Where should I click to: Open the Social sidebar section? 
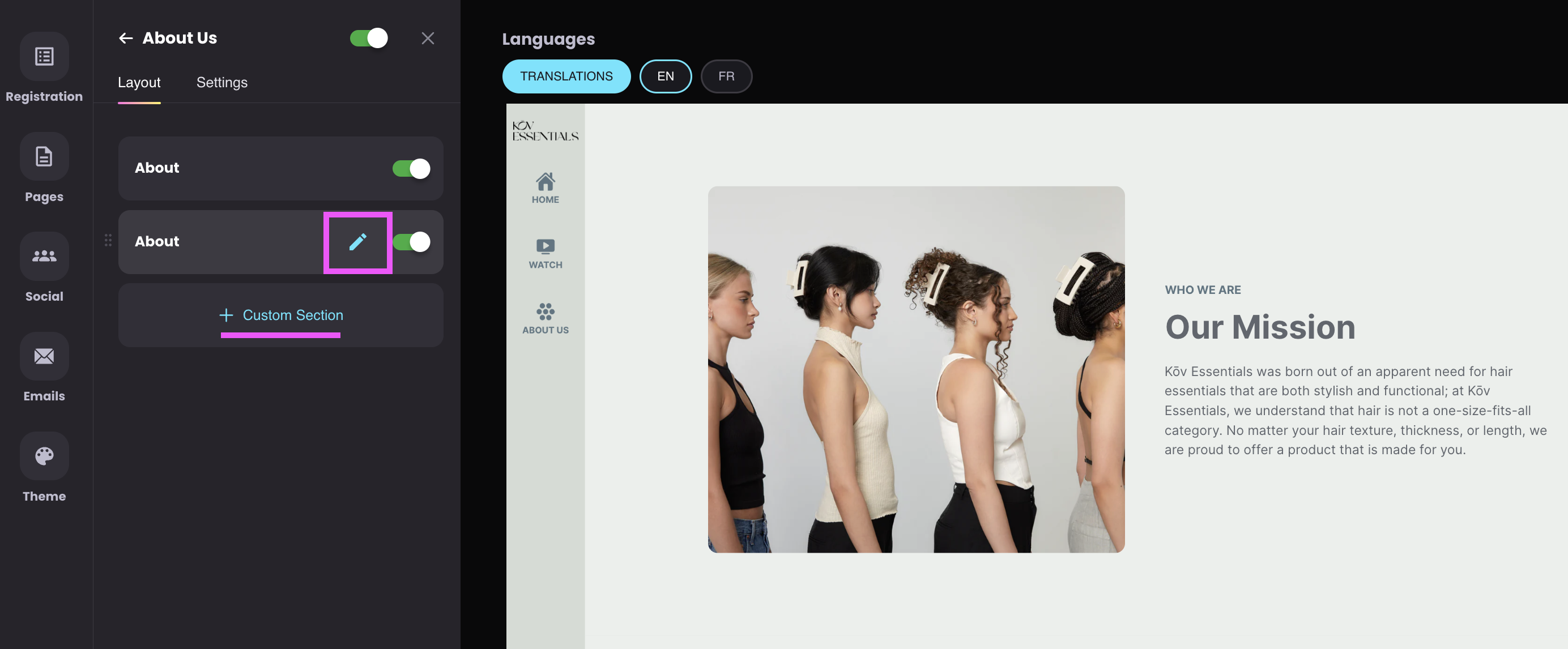[44, 268]
